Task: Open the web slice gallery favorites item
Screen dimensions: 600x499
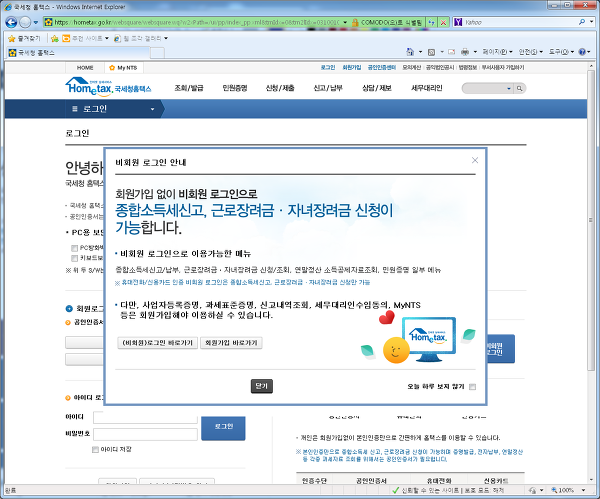Action: point(141,38)
